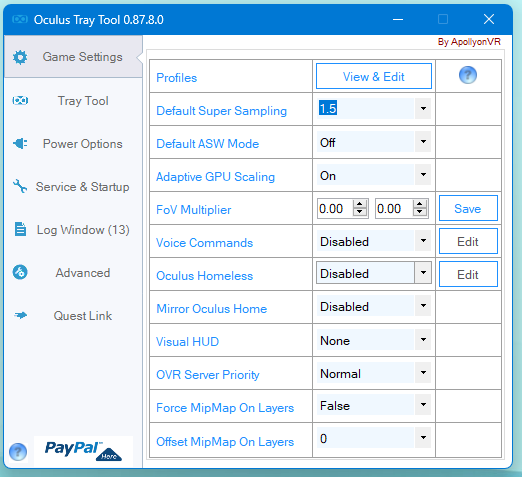This screenshot has height=477, width=522.
Task: Click the FoV Multiplier label
Action: pos(194,210)
